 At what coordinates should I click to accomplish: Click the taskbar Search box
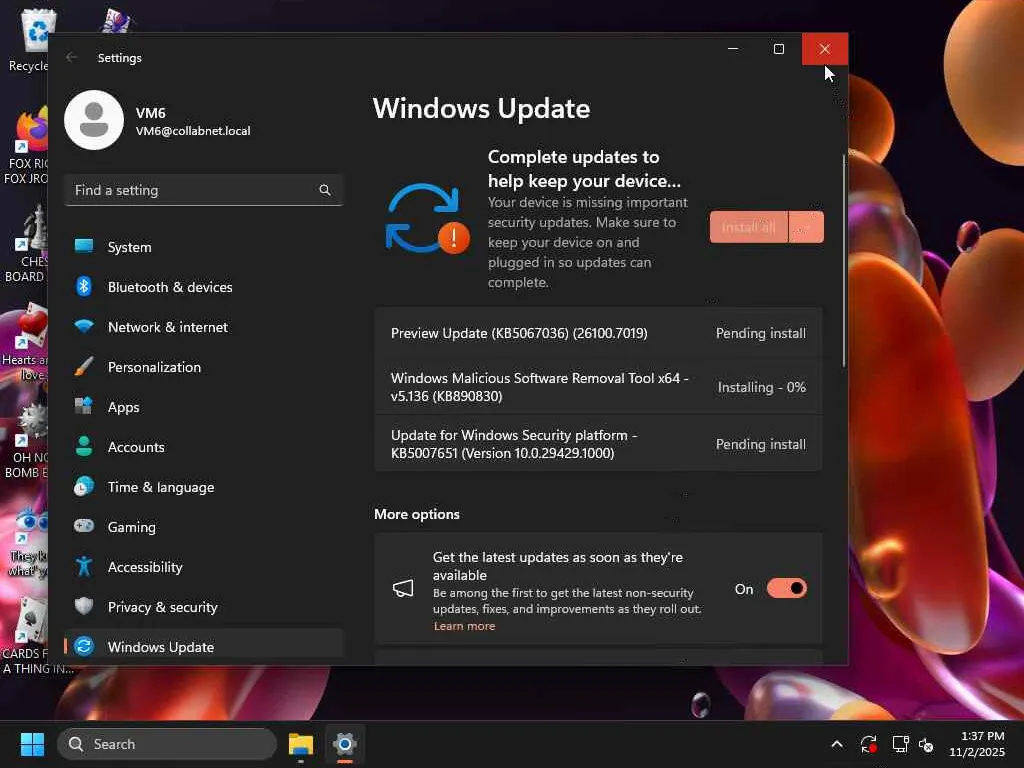pyautogui.click(x=167, y=744)
